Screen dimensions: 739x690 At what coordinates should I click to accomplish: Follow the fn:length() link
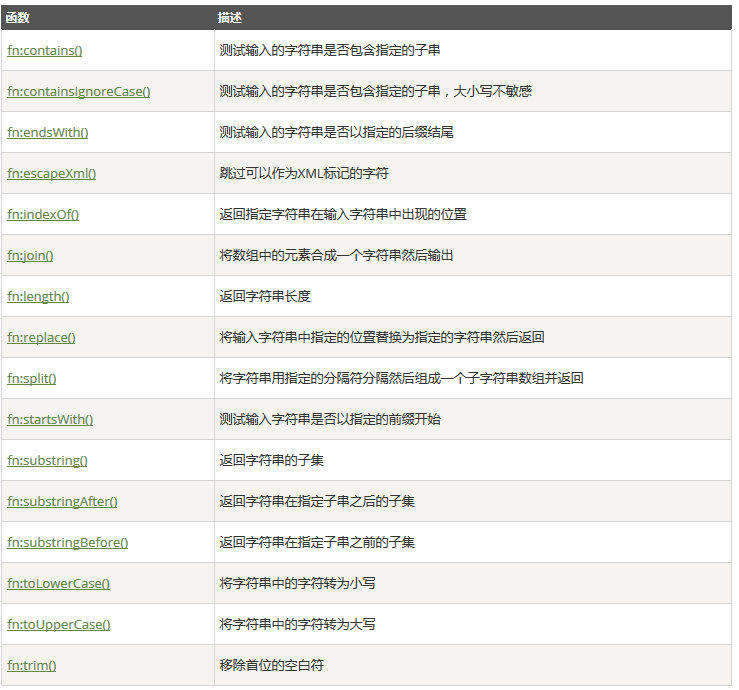coord(38,296)
